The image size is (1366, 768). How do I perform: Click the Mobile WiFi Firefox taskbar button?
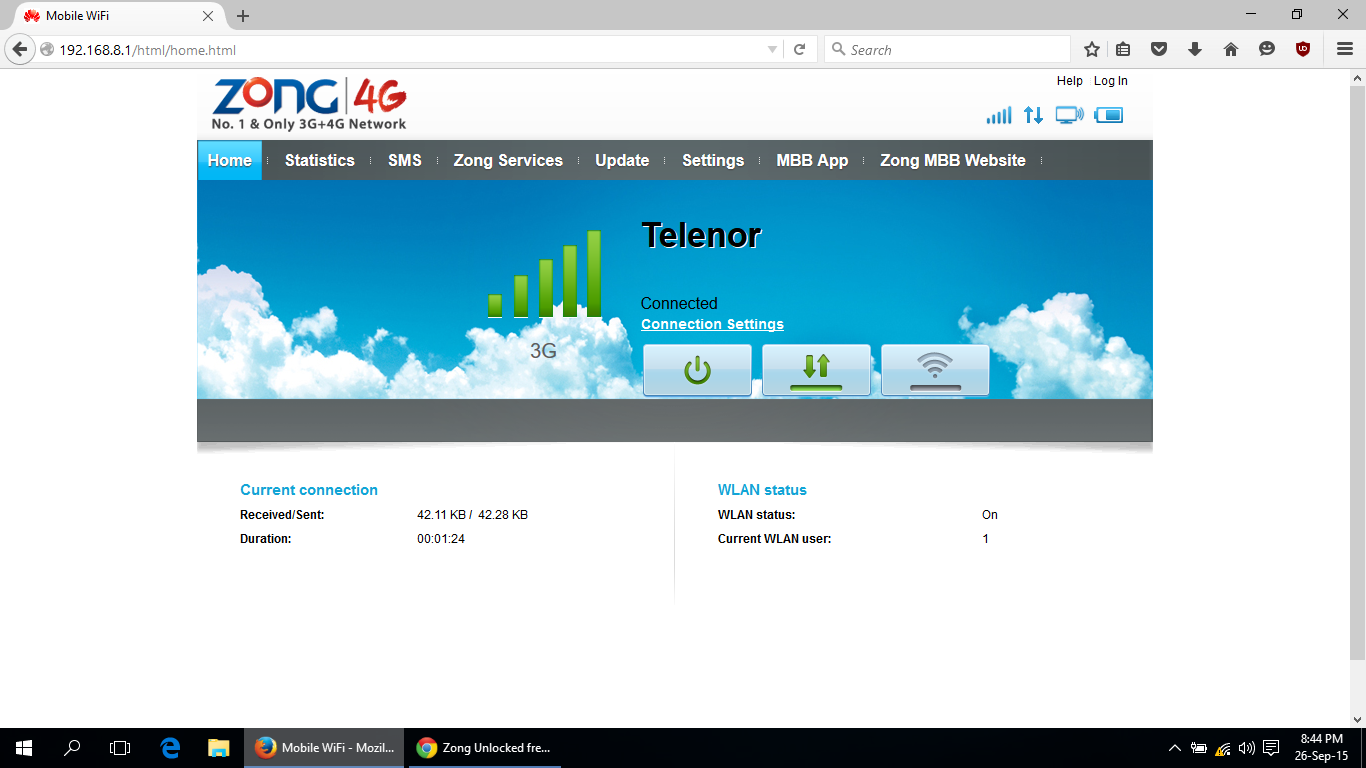tap(325, 747)
